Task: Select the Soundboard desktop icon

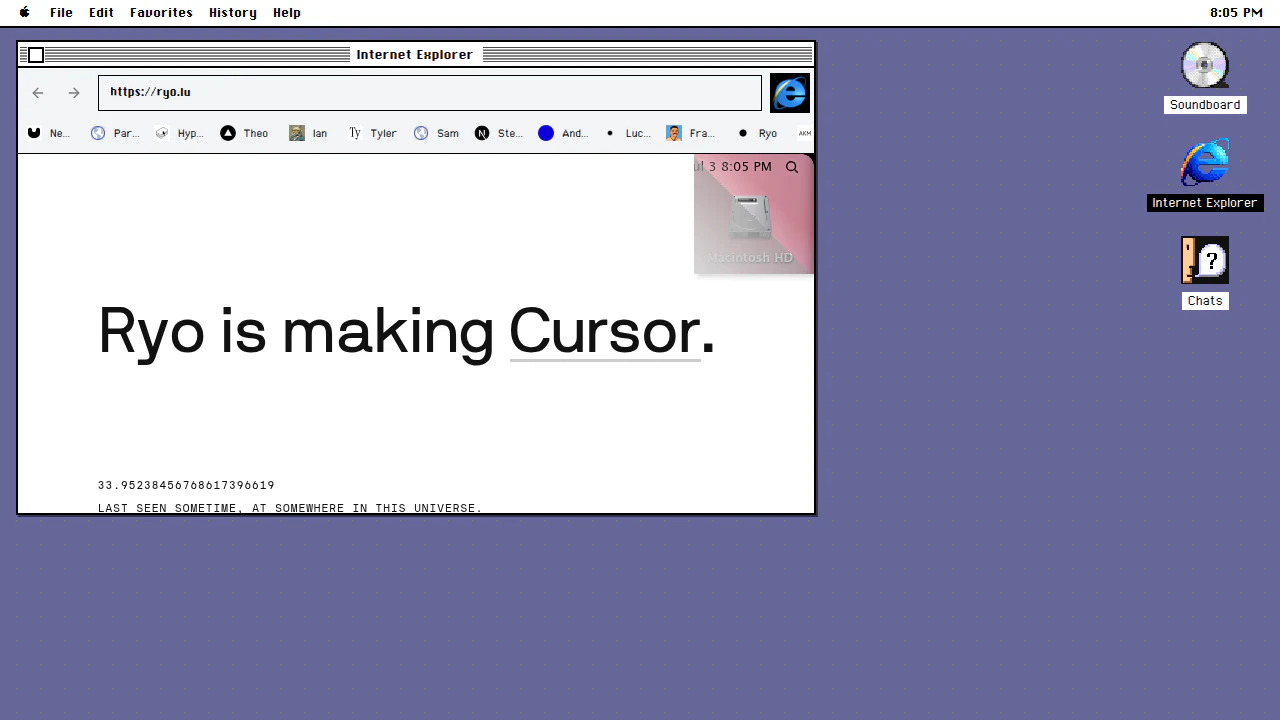Action: tap(1205, 77)
